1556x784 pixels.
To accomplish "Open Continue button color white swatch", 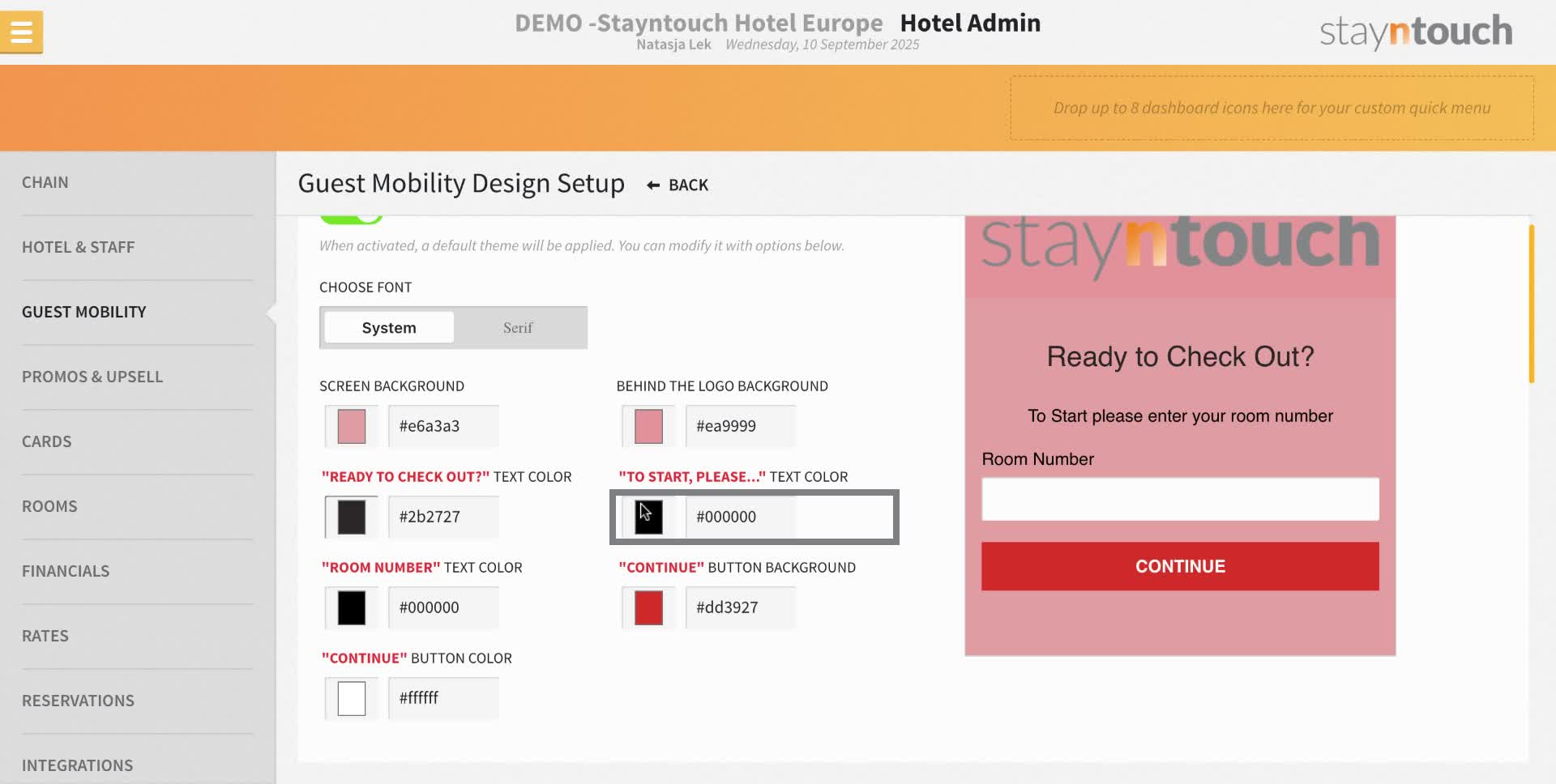I will tap(352, 698).
